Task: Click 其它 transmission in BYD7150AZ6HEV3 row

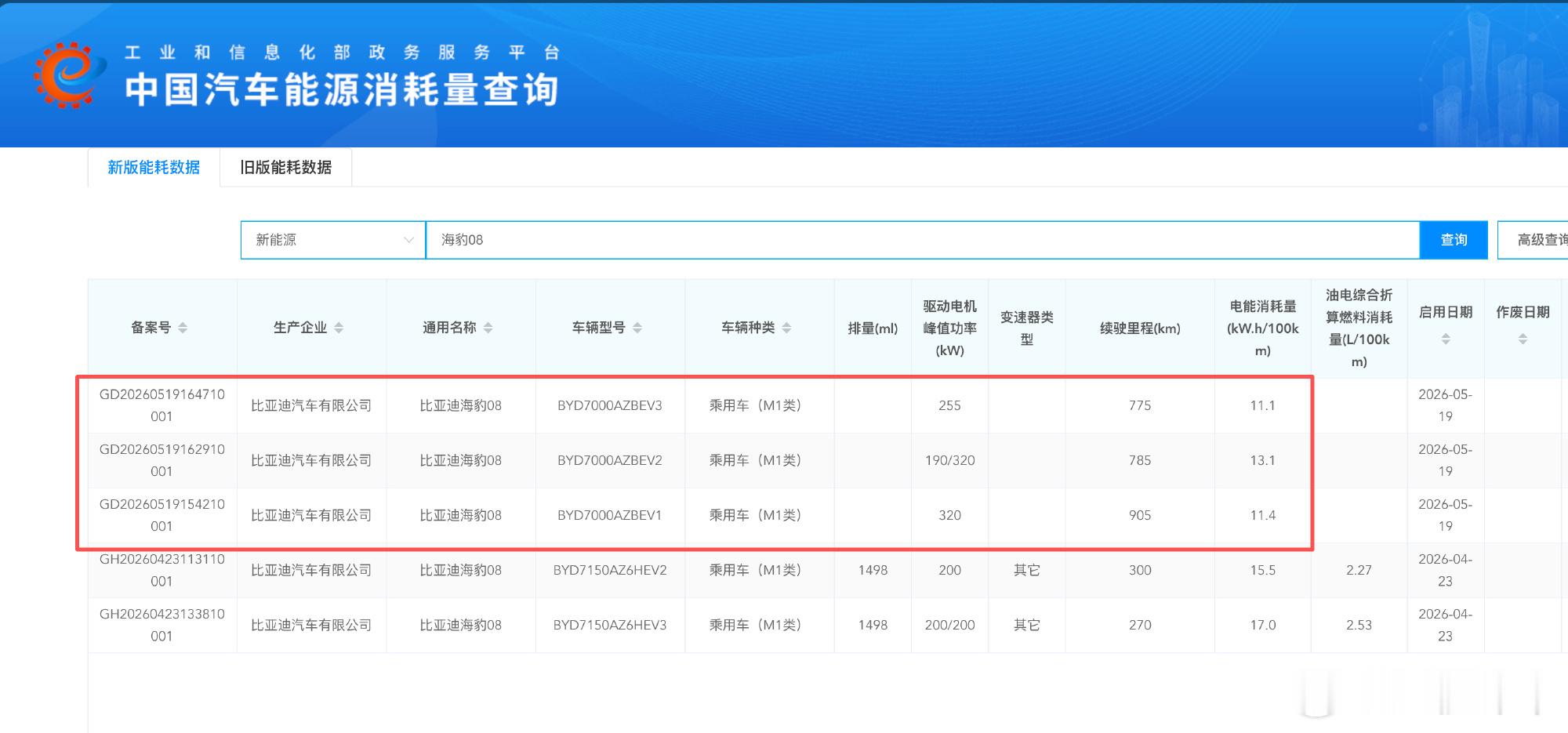Action: [x=1027, y=625]
